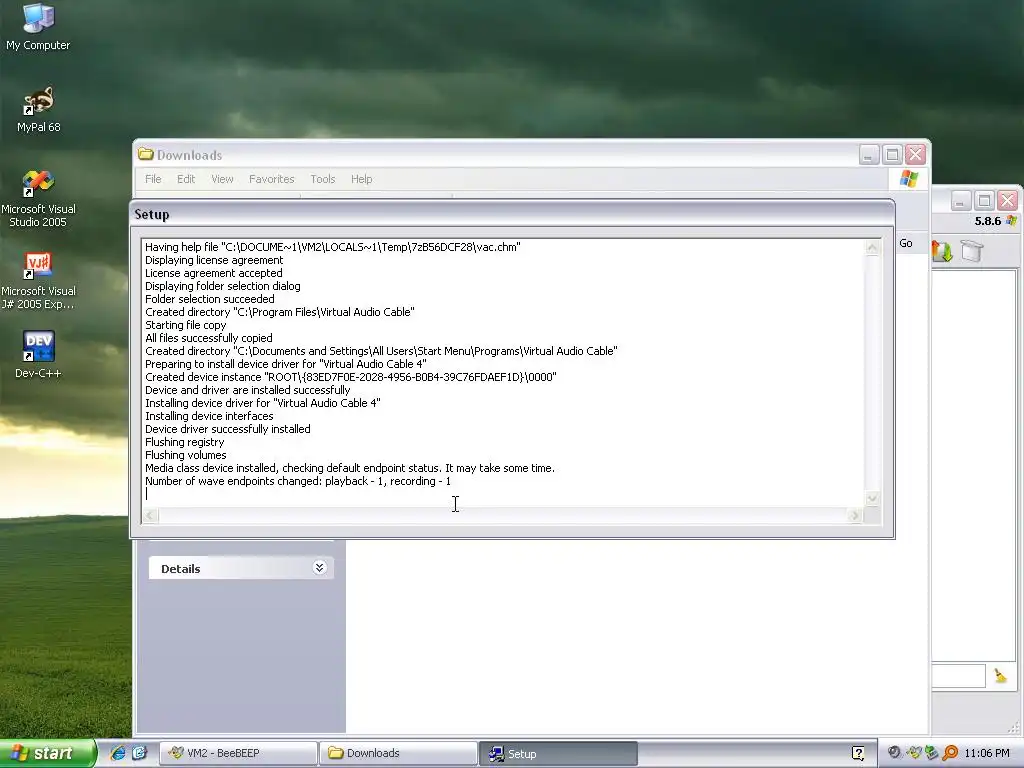Click the Go button in Downloads address bar

point(906,243)
